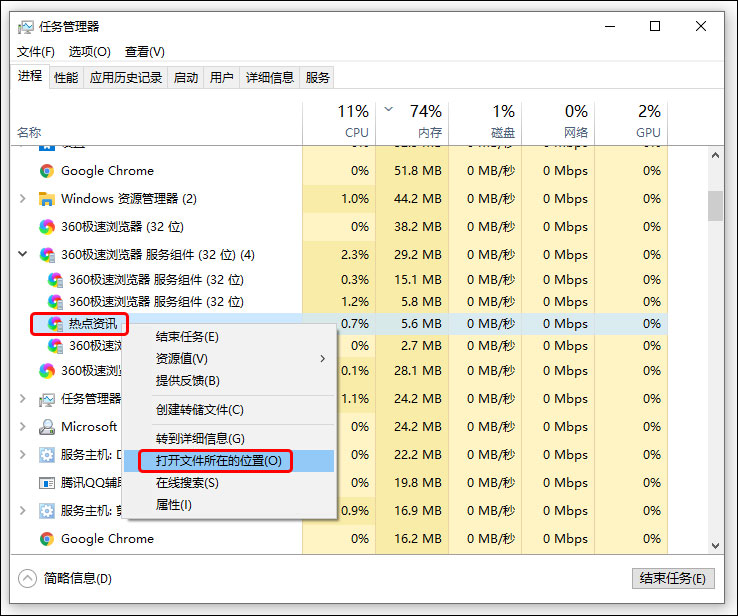
Task: Click the vertical scrollbar thumb
Action: pyautogui.click(x=715, y=206)
